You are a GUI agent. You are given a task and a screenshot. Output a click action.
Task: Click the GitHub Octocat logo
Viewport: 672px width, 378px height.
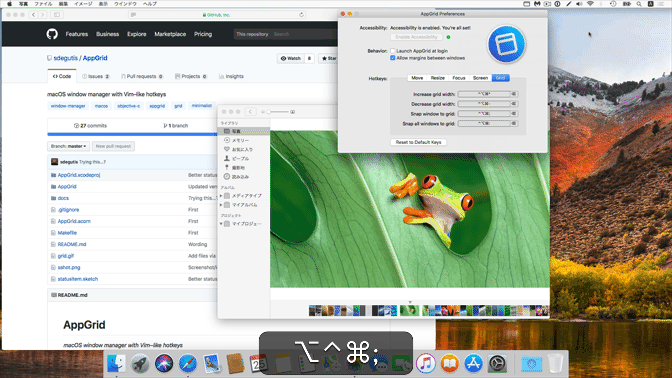point(52,34)
